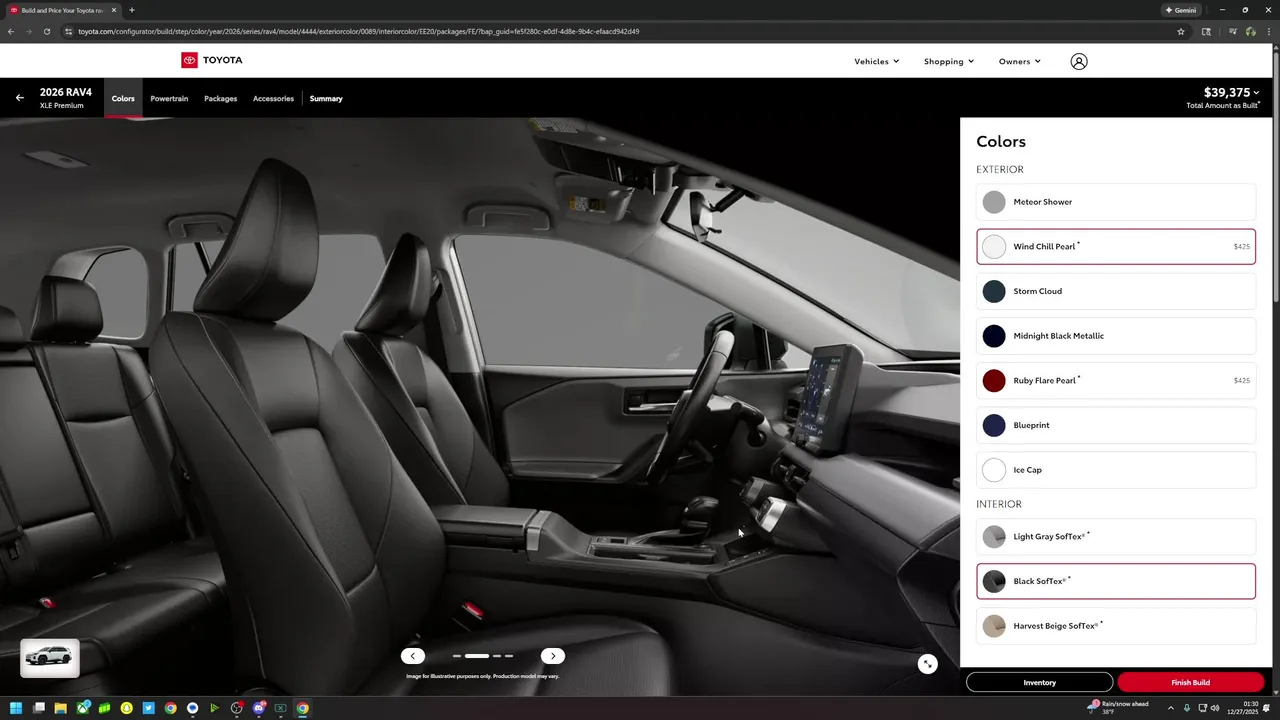Screen dimensions: 1280x720
Task: Open the Owners dropdown menu
Action: click(1019, 61)
